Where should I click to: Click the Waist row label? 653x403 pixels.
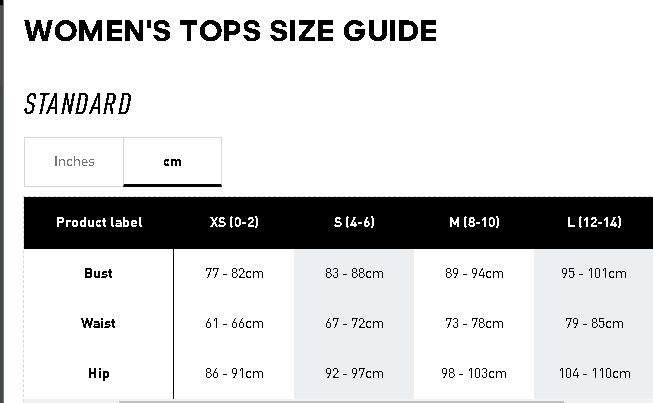98,323
